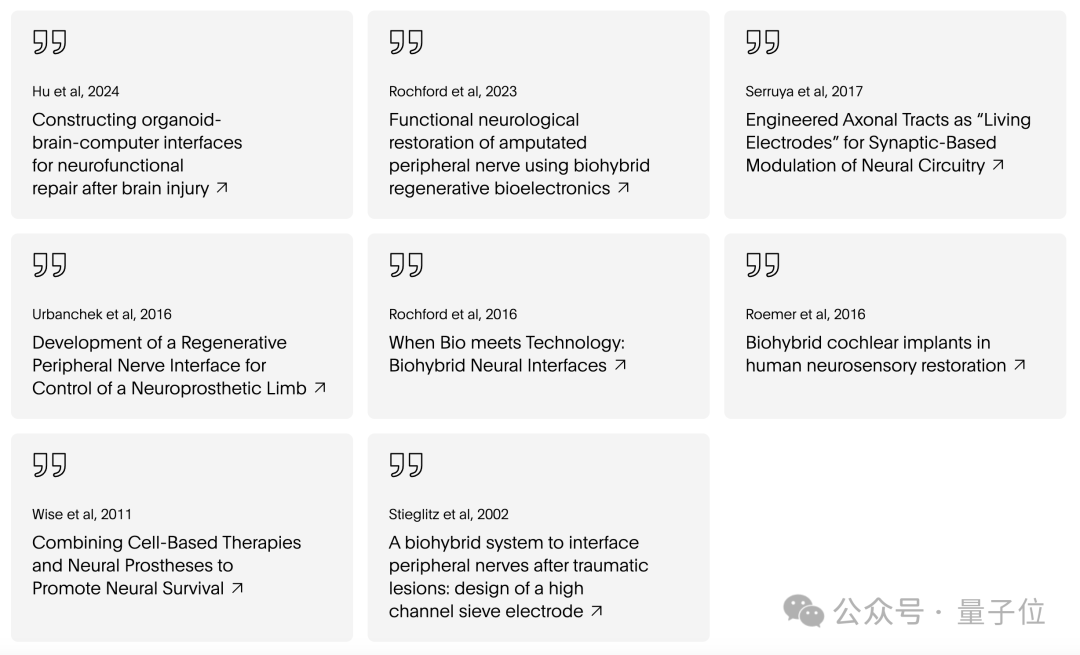
Task: Click the Serruya et al, 2017 citation label
Action: click(803, 91)
